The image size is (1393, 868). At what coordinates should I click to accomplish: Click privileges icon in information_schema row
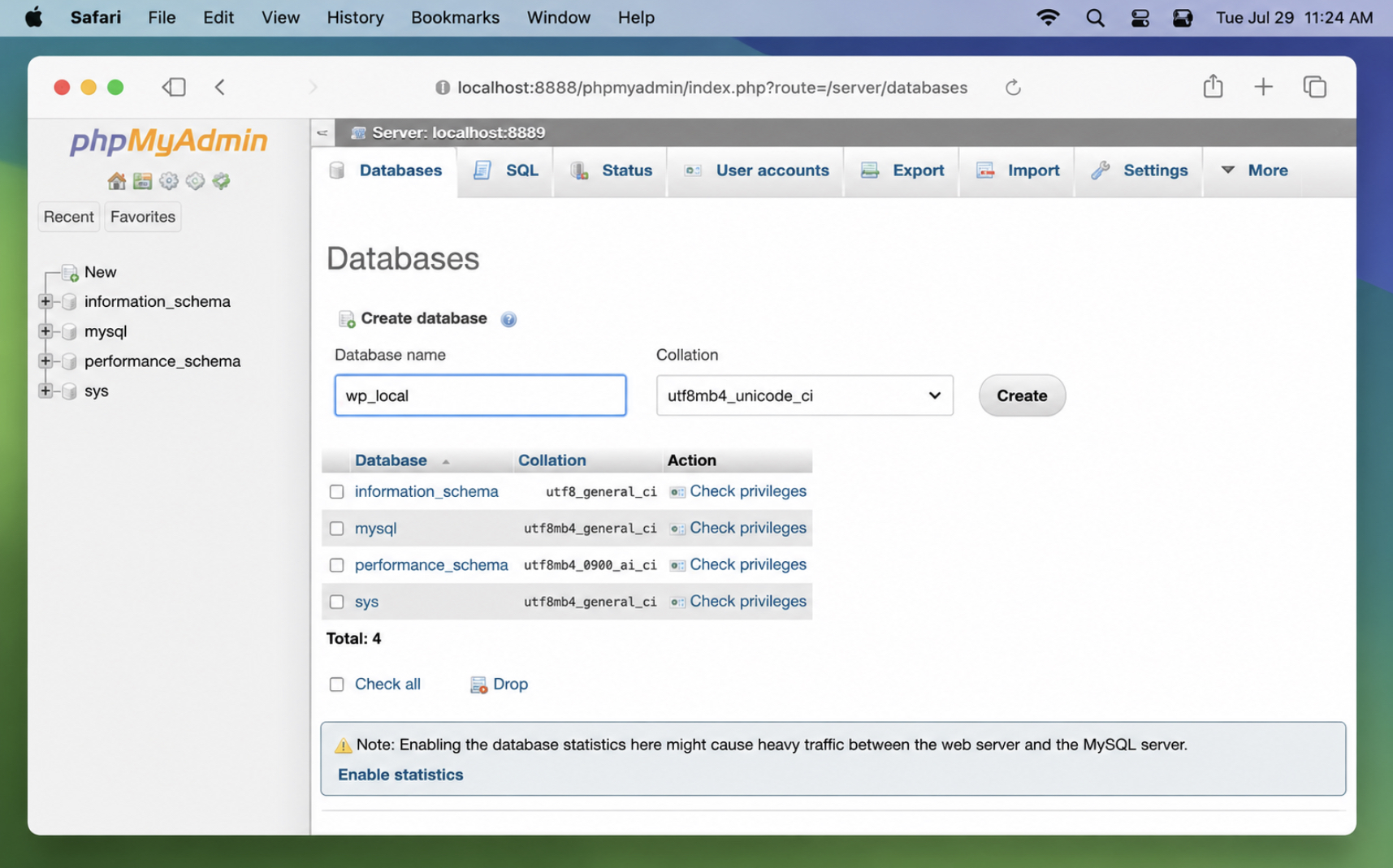677,492
